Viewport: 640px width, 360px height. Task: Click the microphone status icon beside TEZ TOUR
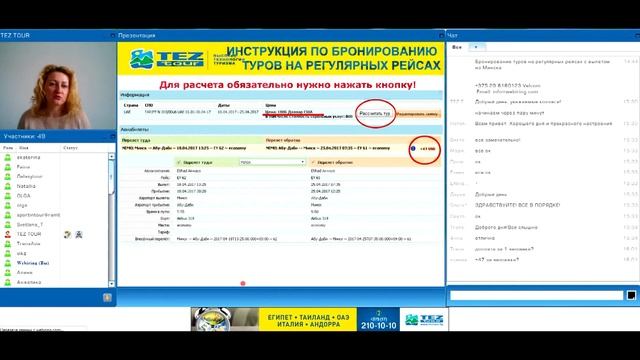point(68,234)
